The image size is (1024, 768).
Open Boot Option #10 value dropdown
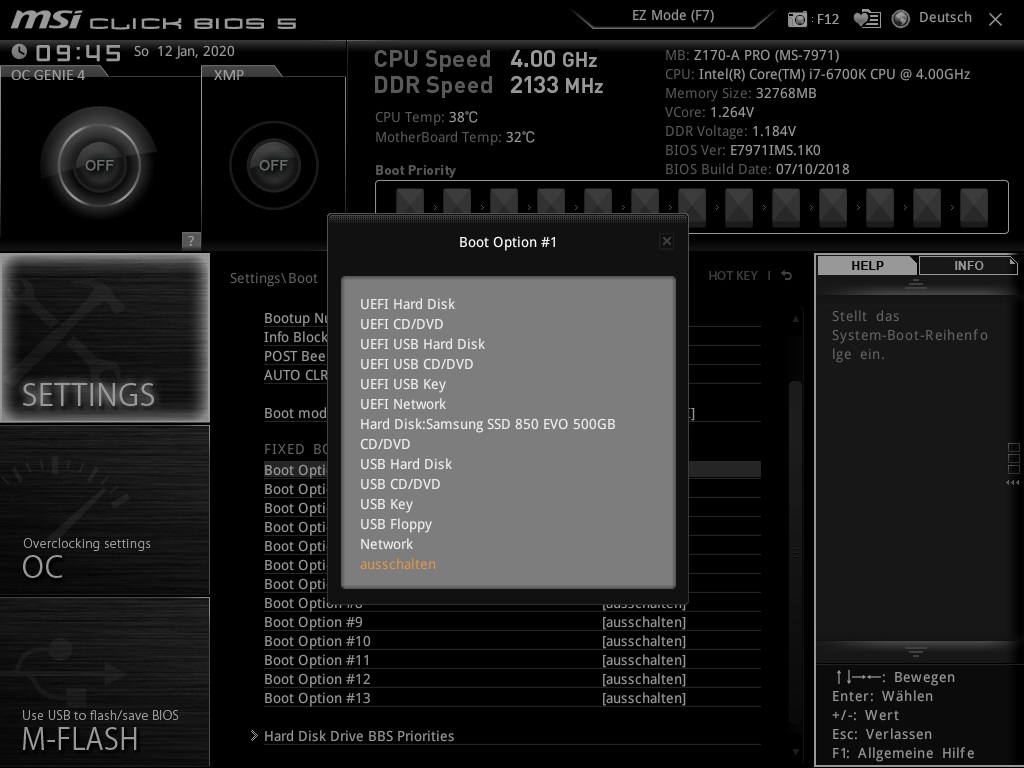coord(644,641)
